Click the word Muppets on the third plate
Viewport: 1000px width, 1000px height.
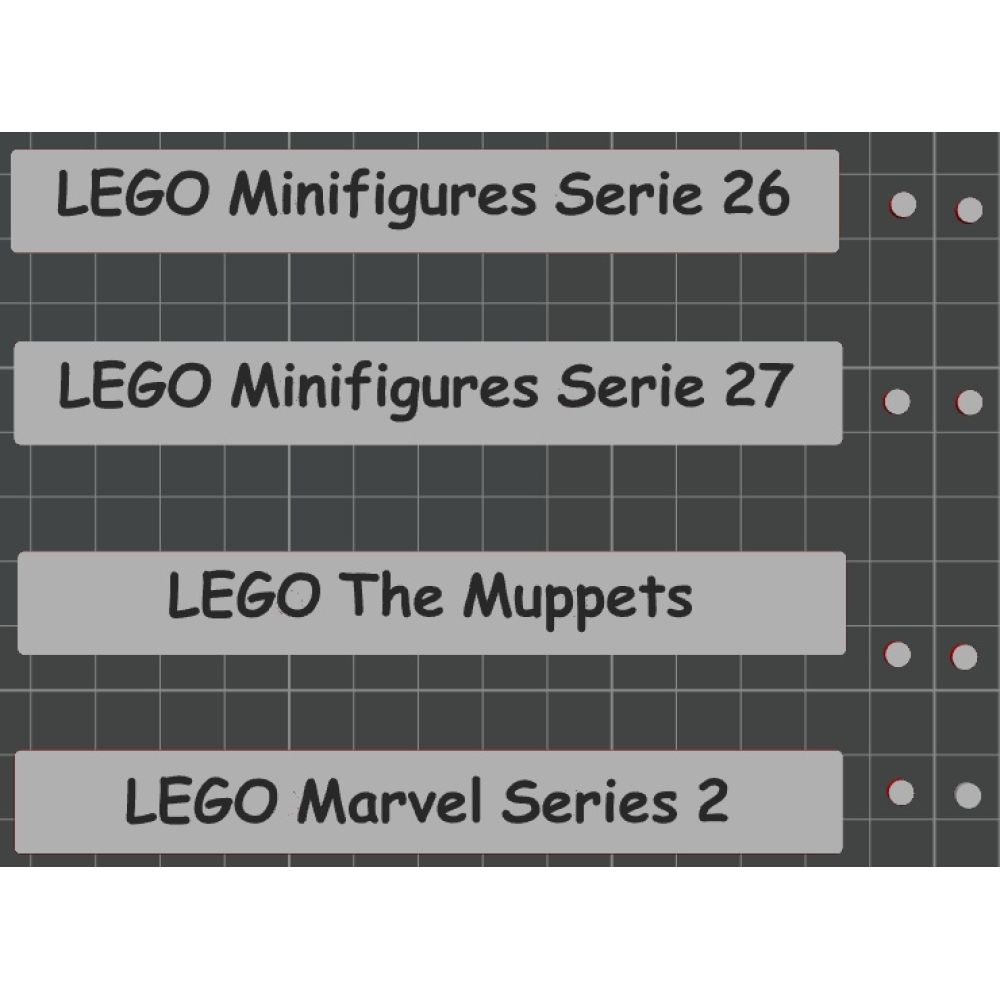click(x=577, y=600)
